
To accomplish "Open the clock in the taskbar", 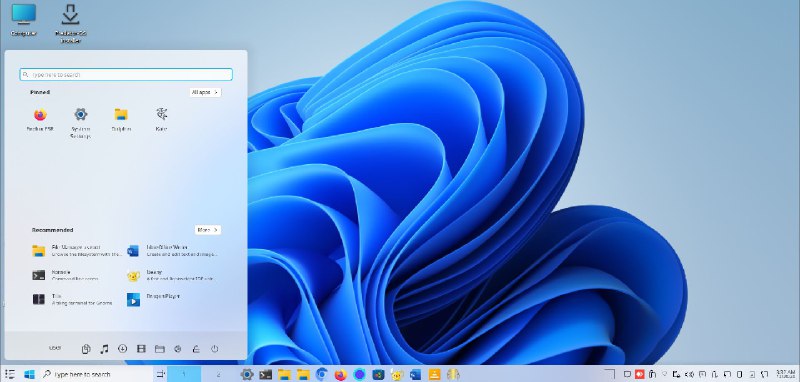I will click(785, 374).
